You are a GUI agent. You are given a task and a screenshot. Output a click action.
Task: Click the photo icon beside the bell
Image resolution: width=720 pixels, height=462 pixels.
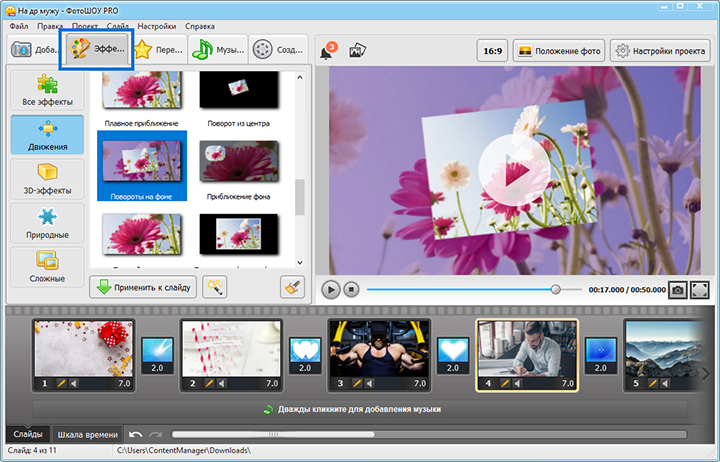coord(356,51)
